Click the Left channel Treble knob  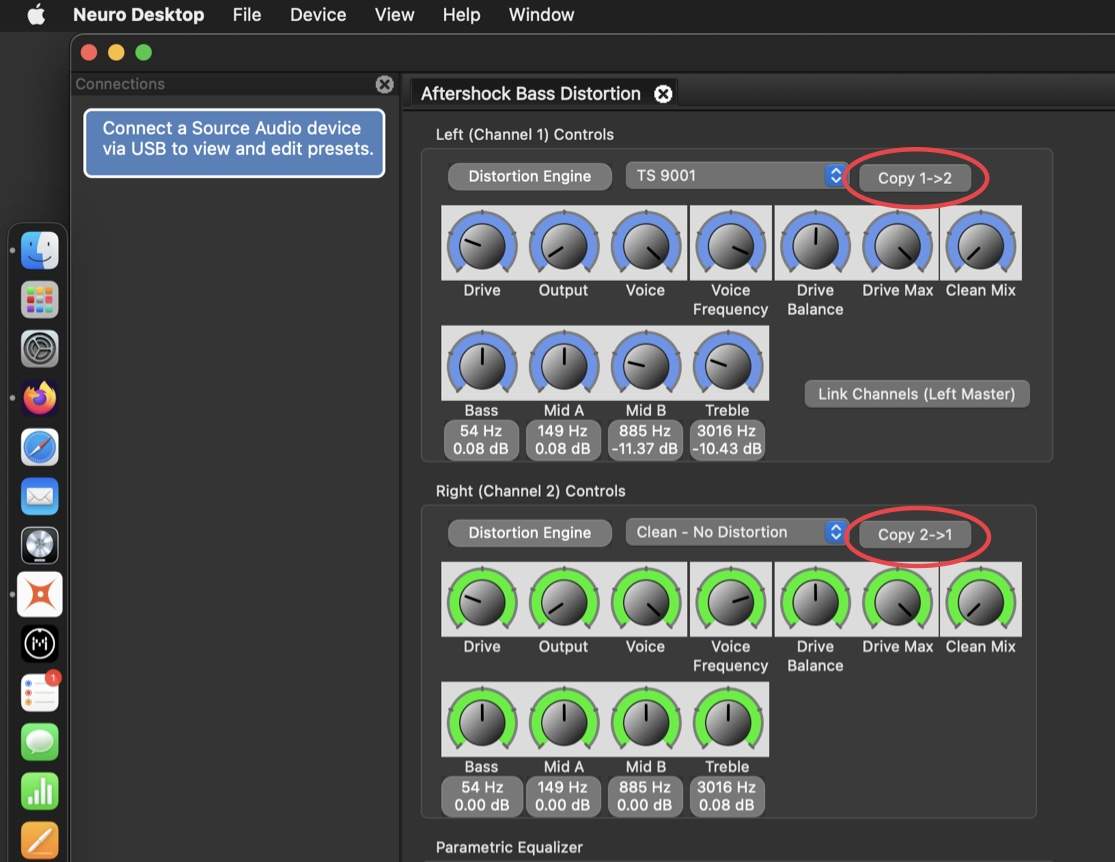click(727, 364)
